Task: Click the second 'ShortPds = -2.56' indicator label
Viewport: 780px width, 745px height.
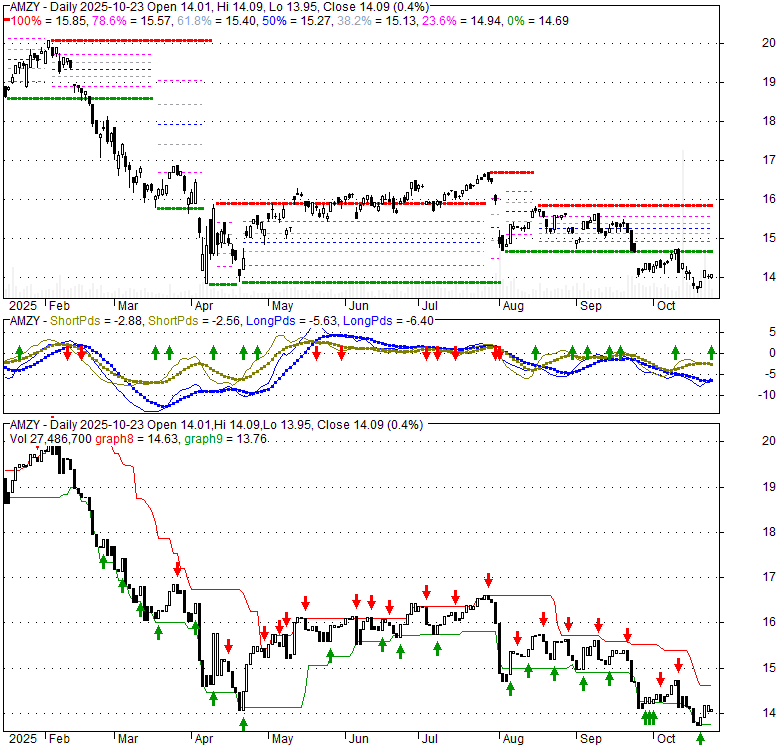Action: tap(194, 321)
